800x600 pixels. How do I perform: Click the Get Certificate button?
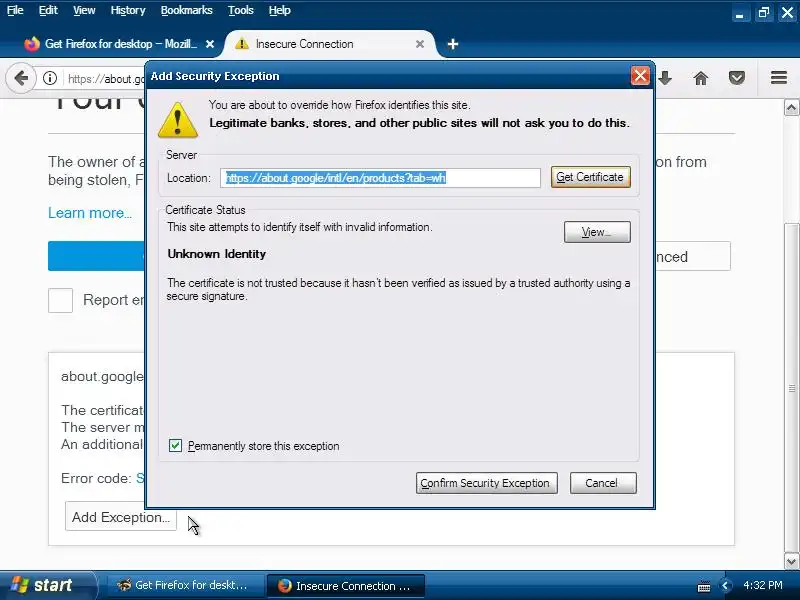(590, 177)
